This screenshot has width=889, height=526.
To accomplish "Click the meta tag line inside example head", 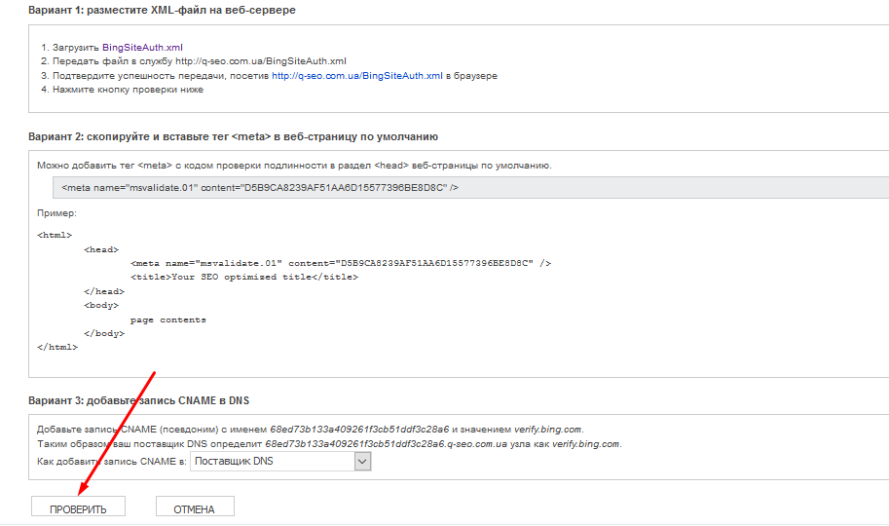I will click(340, 263).
